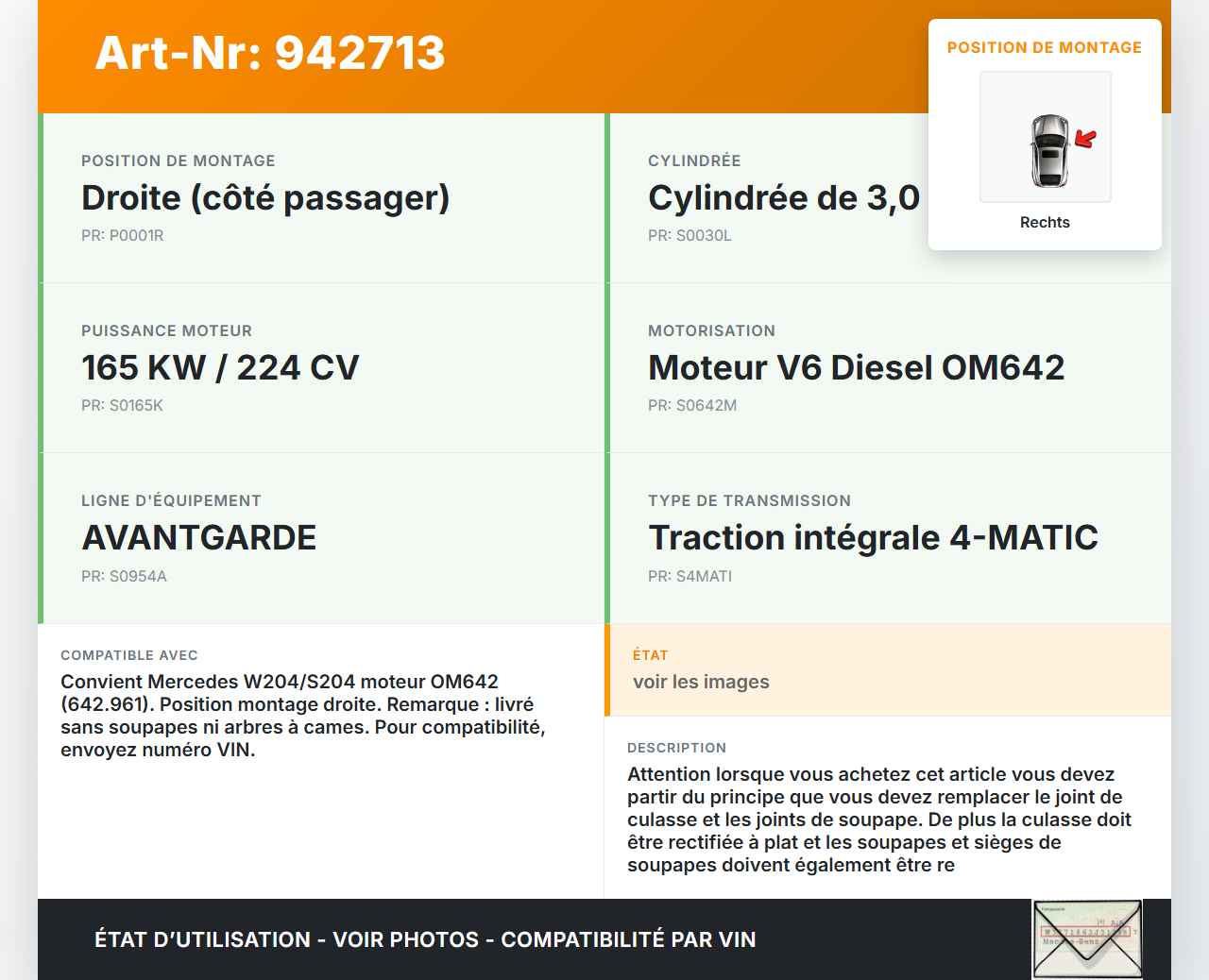Click the car top-view mounting position image
The image size is (1209, 980).
click(1046, 137)
